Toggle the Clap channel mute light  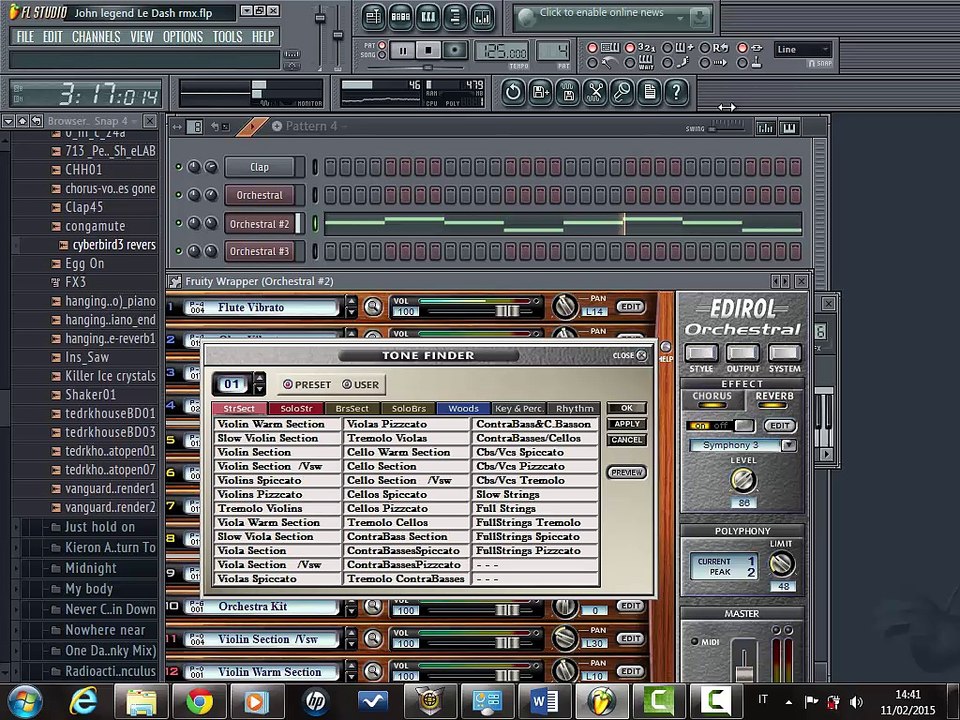179,167
